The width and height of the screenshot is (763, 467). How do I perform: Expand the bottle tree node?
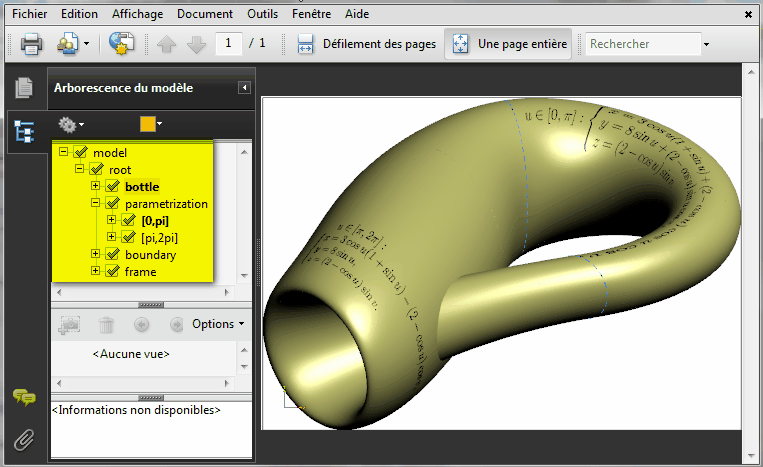click(96, 187)
